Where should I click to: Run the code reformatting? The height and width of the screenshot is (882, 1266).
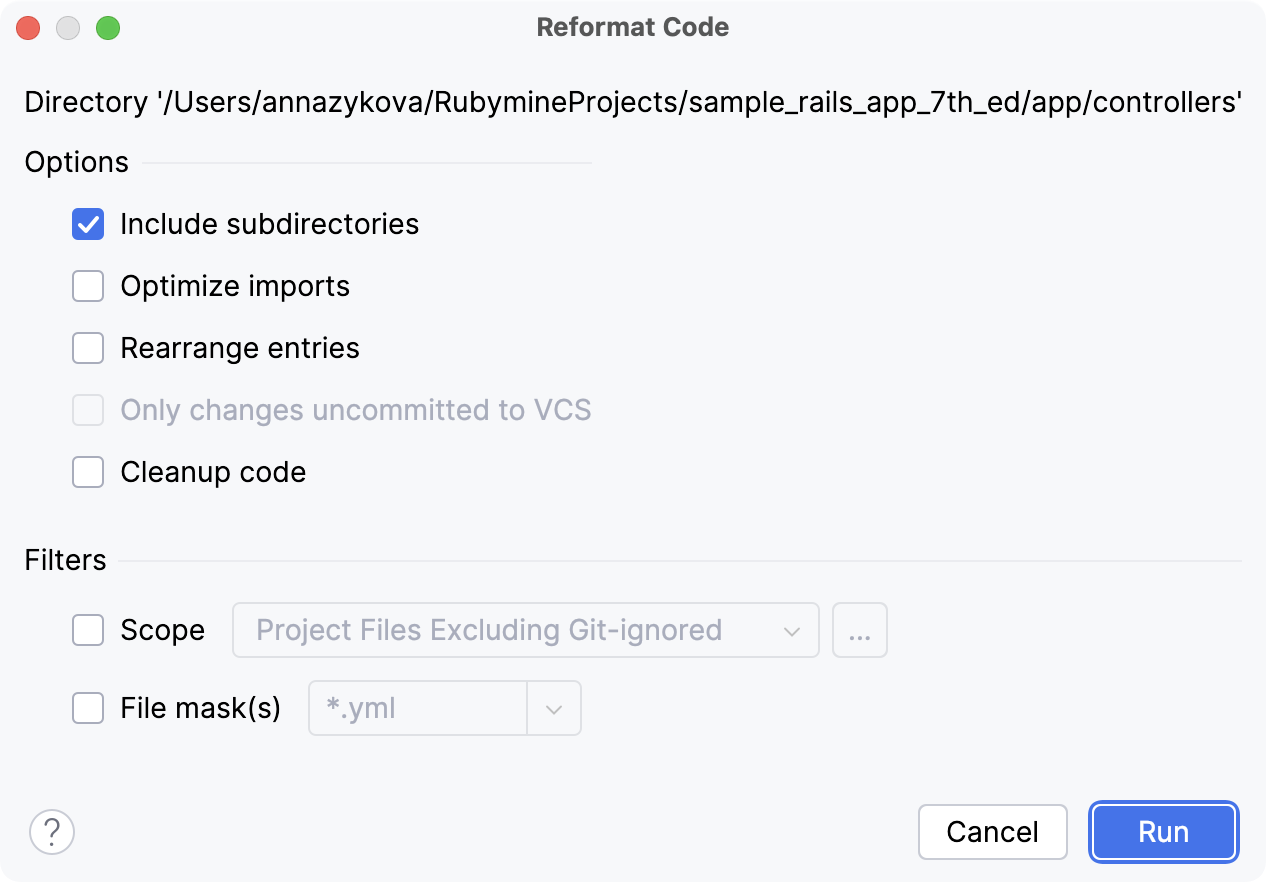click(x=1163, y=832)
